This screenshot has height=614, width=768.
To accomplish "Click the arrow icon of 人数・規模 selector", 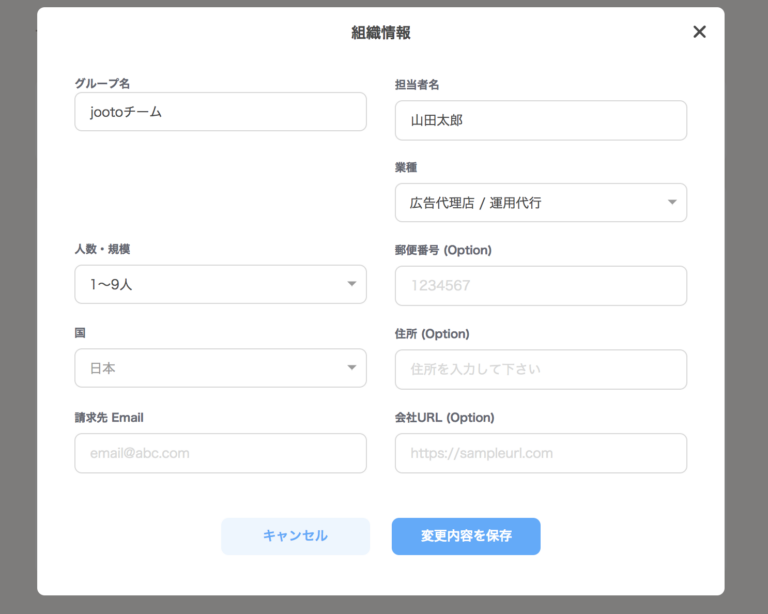I will point(352,285).
